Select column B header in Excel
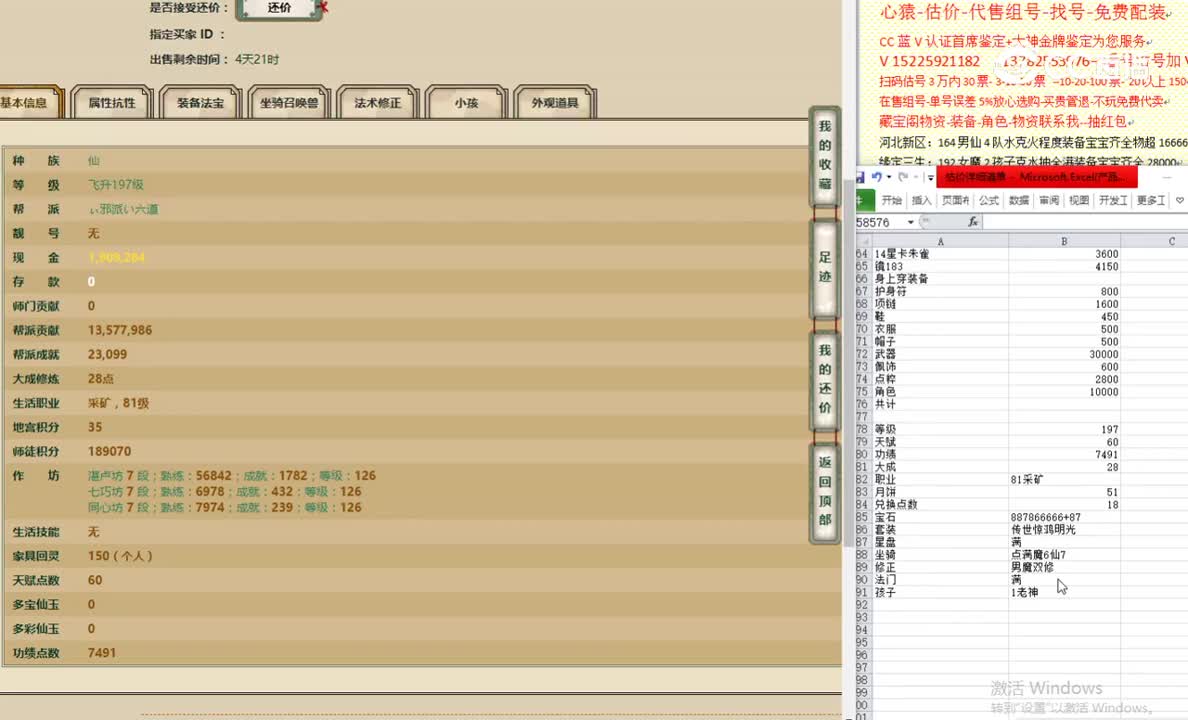Viewport: 1188px width, 720px height. pos(1064,241)
